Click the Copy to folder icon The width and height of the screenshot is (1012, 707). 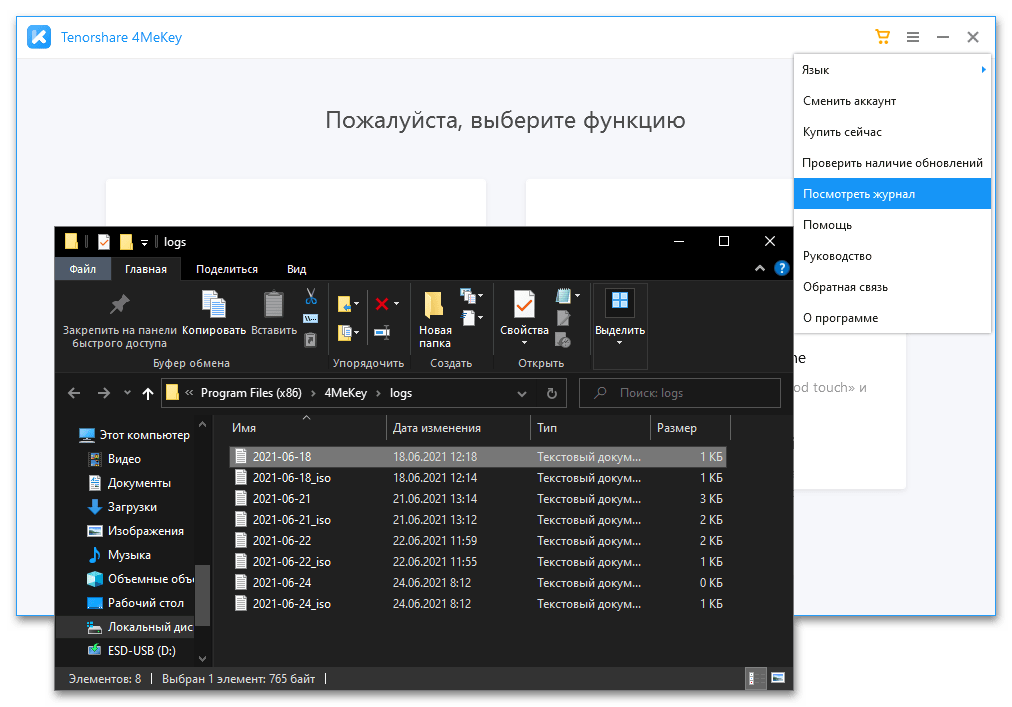(x=345, y=333)
